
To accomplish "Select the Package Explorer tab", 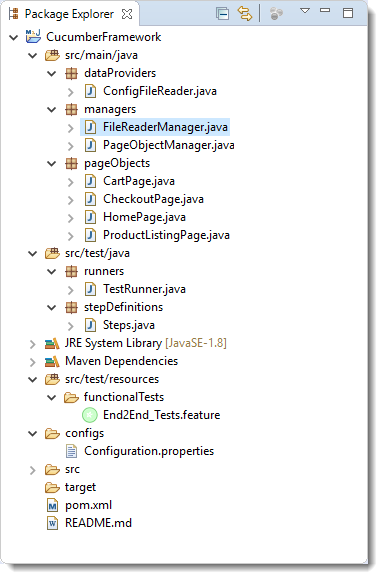I will point(69,14).
